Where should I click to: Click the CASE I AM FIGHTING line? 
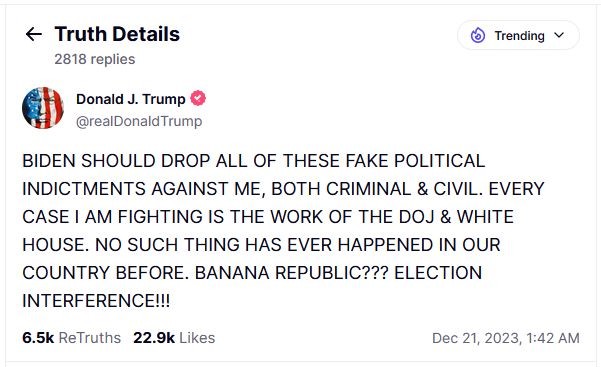point(268,217)
